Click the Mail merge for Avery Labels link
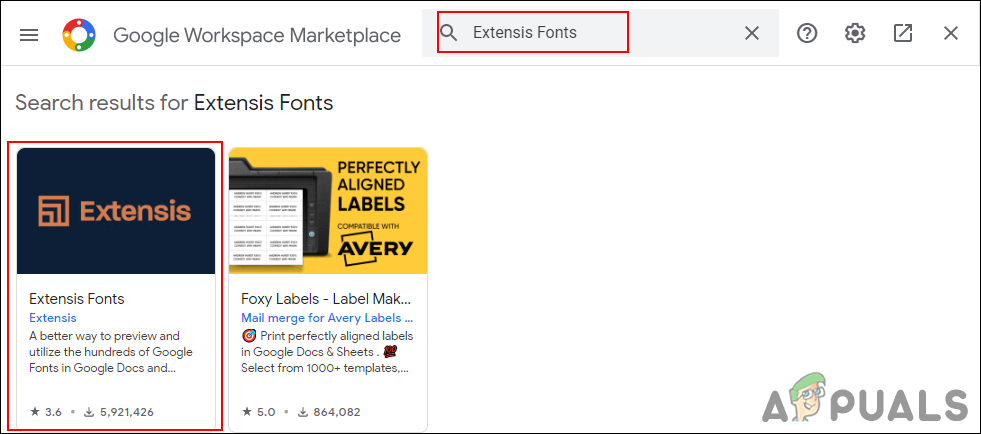This screenshot has height=434, width=981. (326, 317)
